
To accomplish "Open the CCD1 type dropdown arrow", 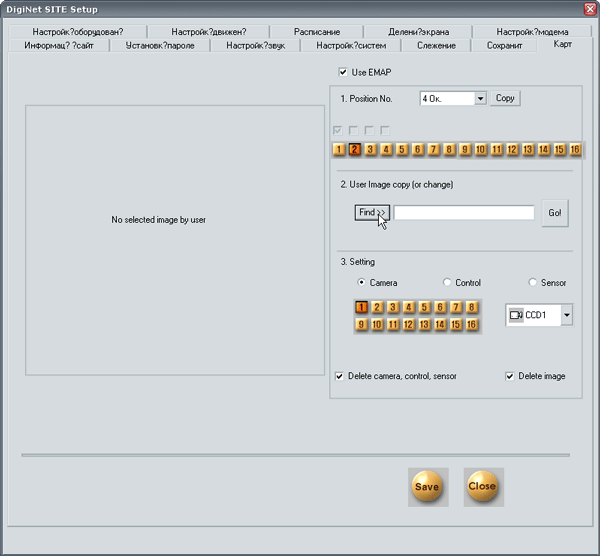I will pyautogui.click(x=567, y=315).
